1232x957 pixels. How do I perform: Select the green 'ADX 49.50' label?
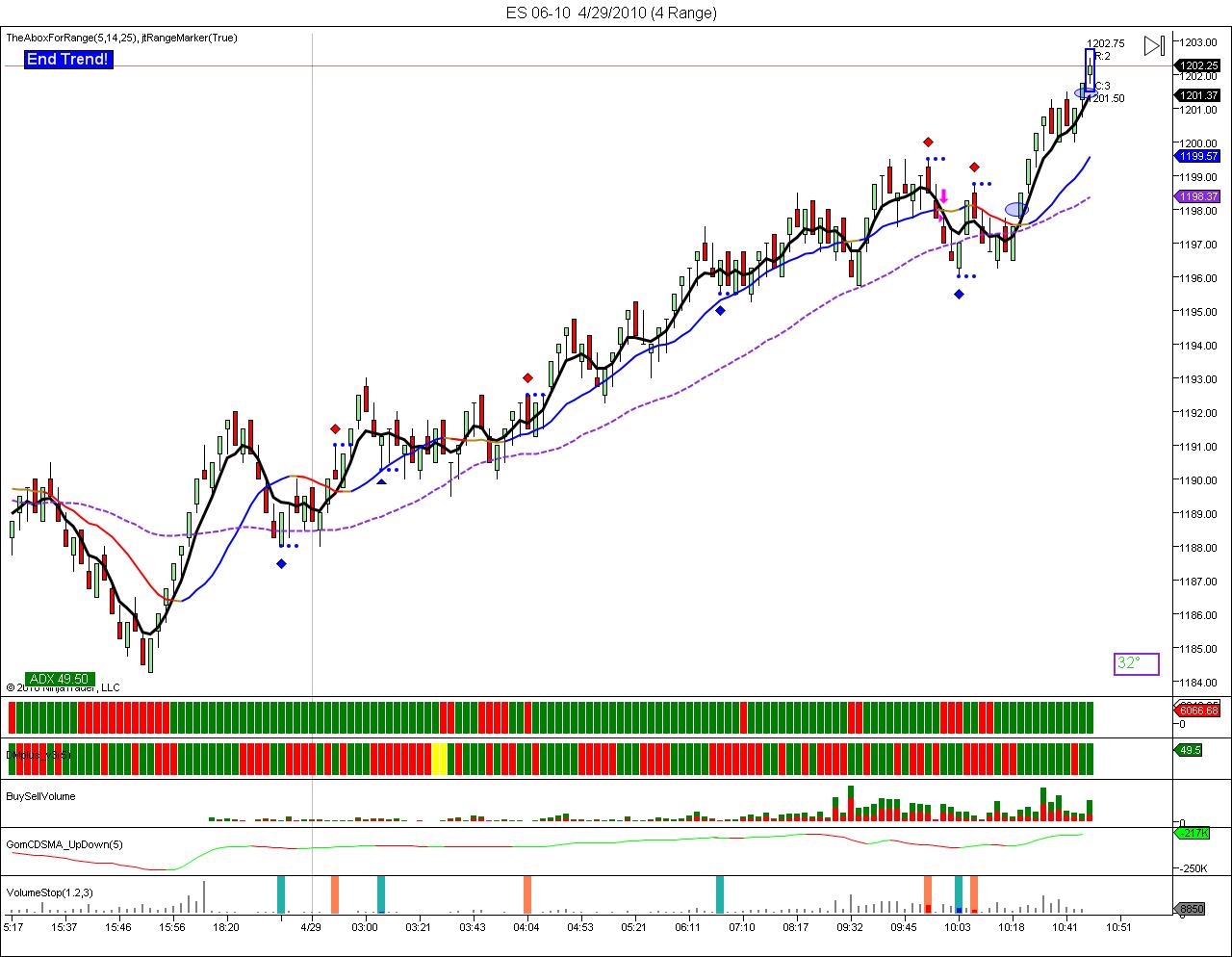pyautogui.click(x=60, y=679)
